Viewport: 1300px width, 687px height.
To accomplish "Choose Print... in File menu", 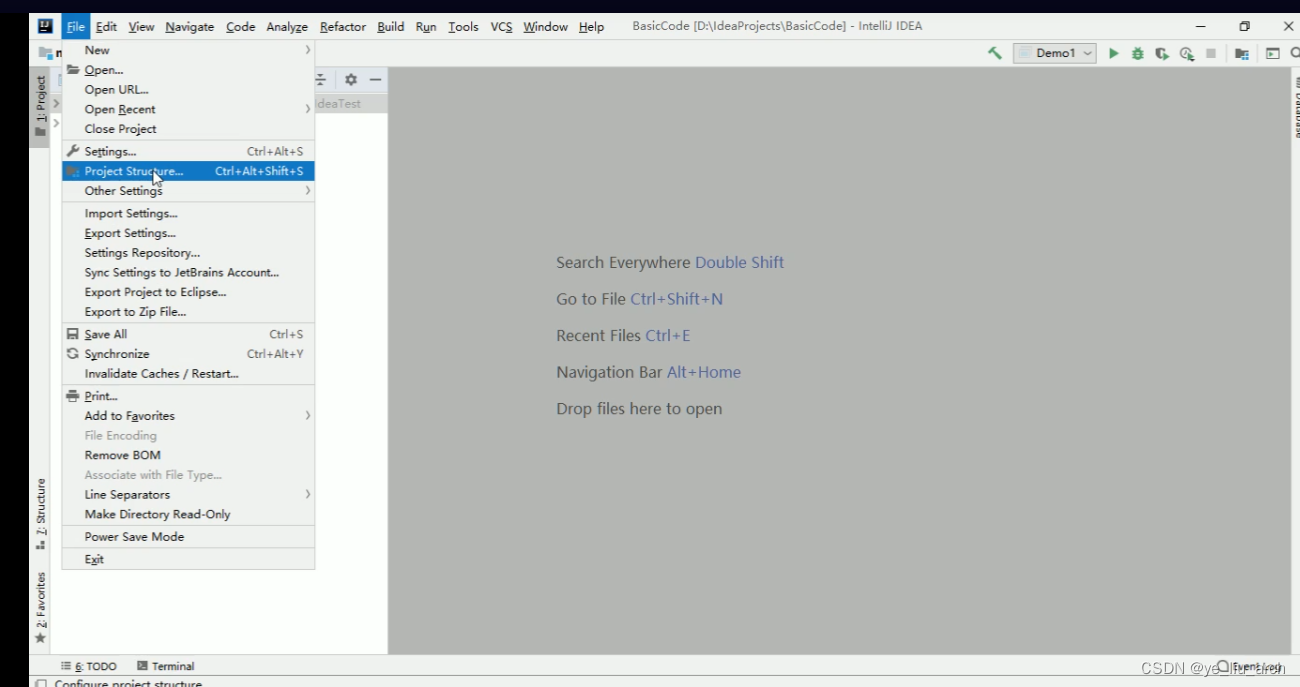I will (x=188, y=397).
